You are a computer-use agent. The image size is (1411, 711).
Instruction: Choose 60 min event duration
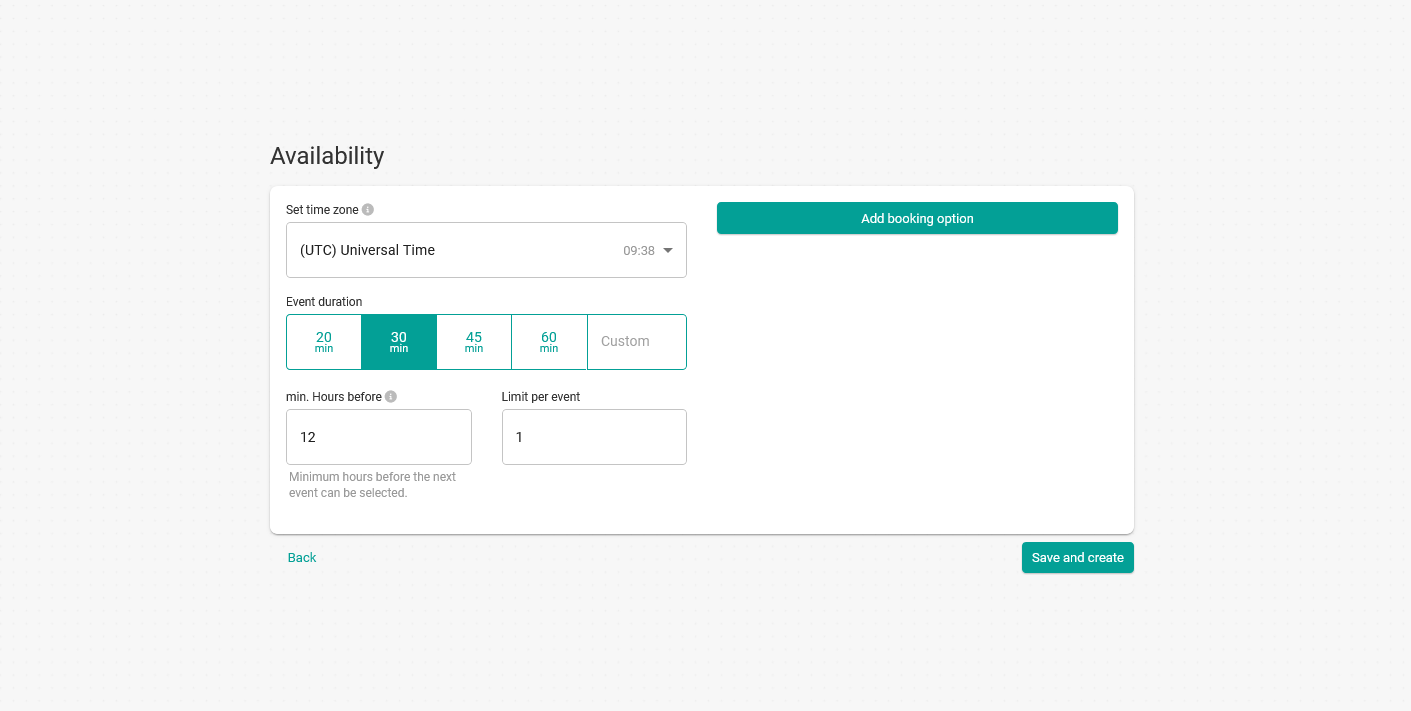click(549, 342)
